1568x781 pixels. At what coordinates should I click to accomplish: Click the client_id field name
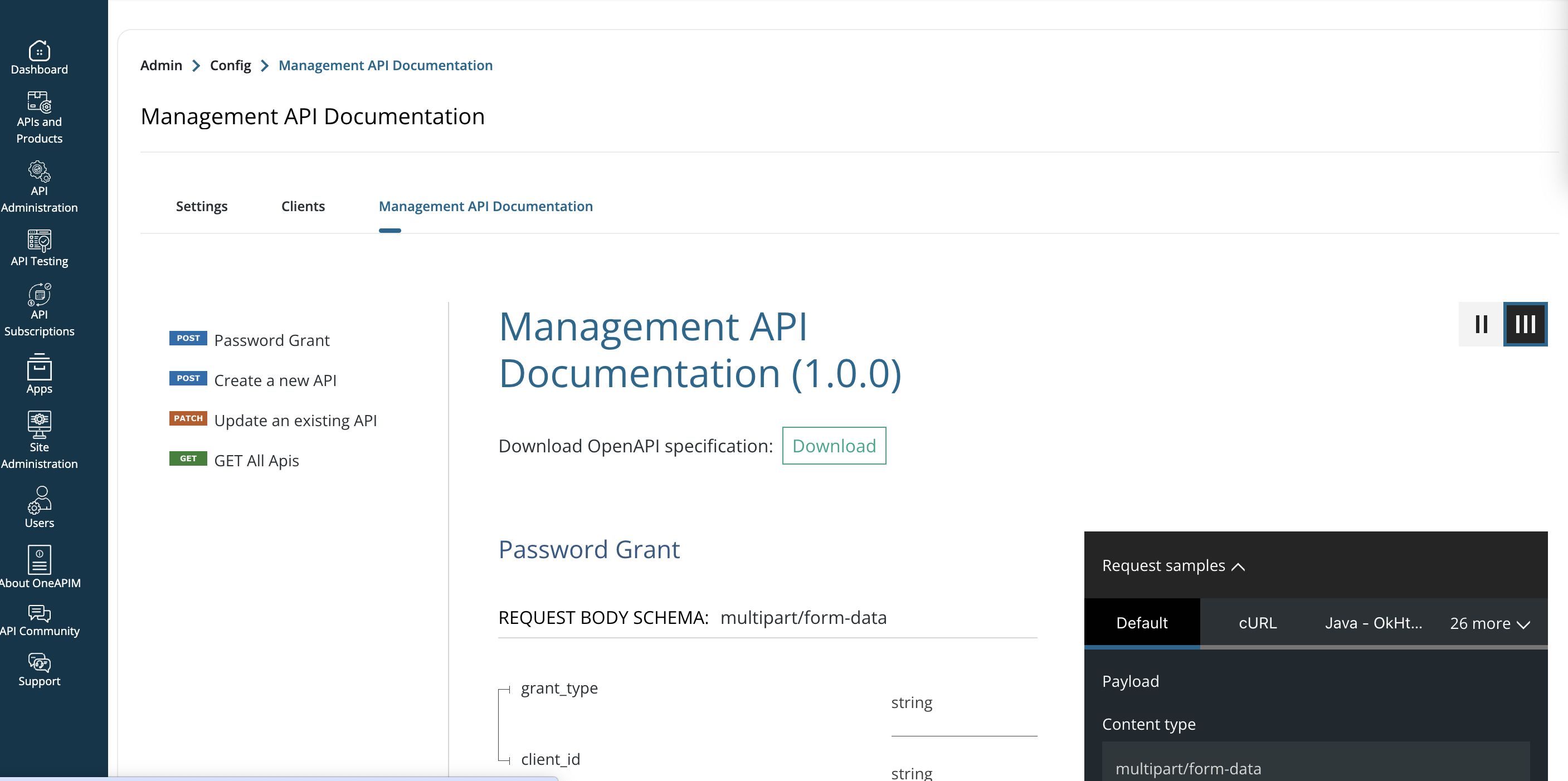[551, 759]
